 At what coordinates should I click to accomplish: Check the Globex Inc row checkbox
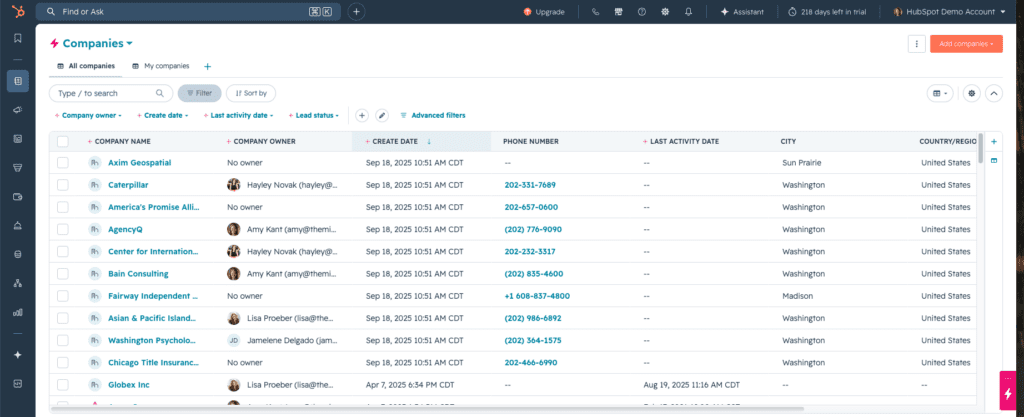[63, 384]
